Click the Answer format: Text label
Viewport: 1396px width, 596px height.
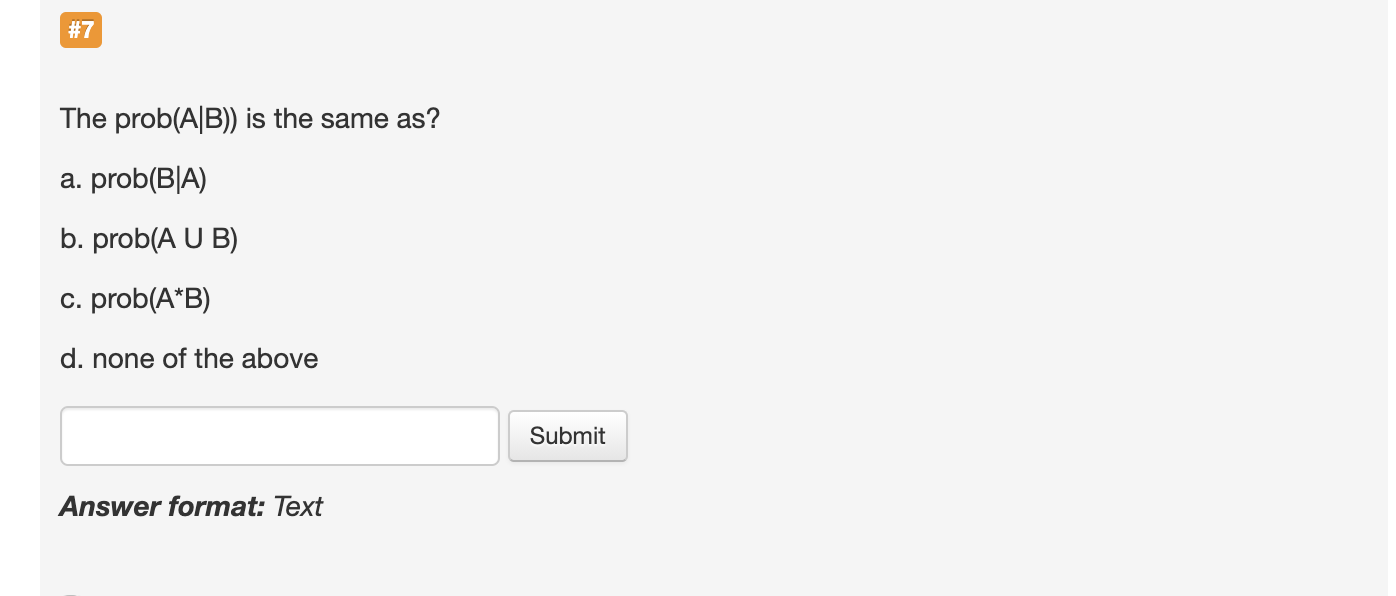click(190, 506)
